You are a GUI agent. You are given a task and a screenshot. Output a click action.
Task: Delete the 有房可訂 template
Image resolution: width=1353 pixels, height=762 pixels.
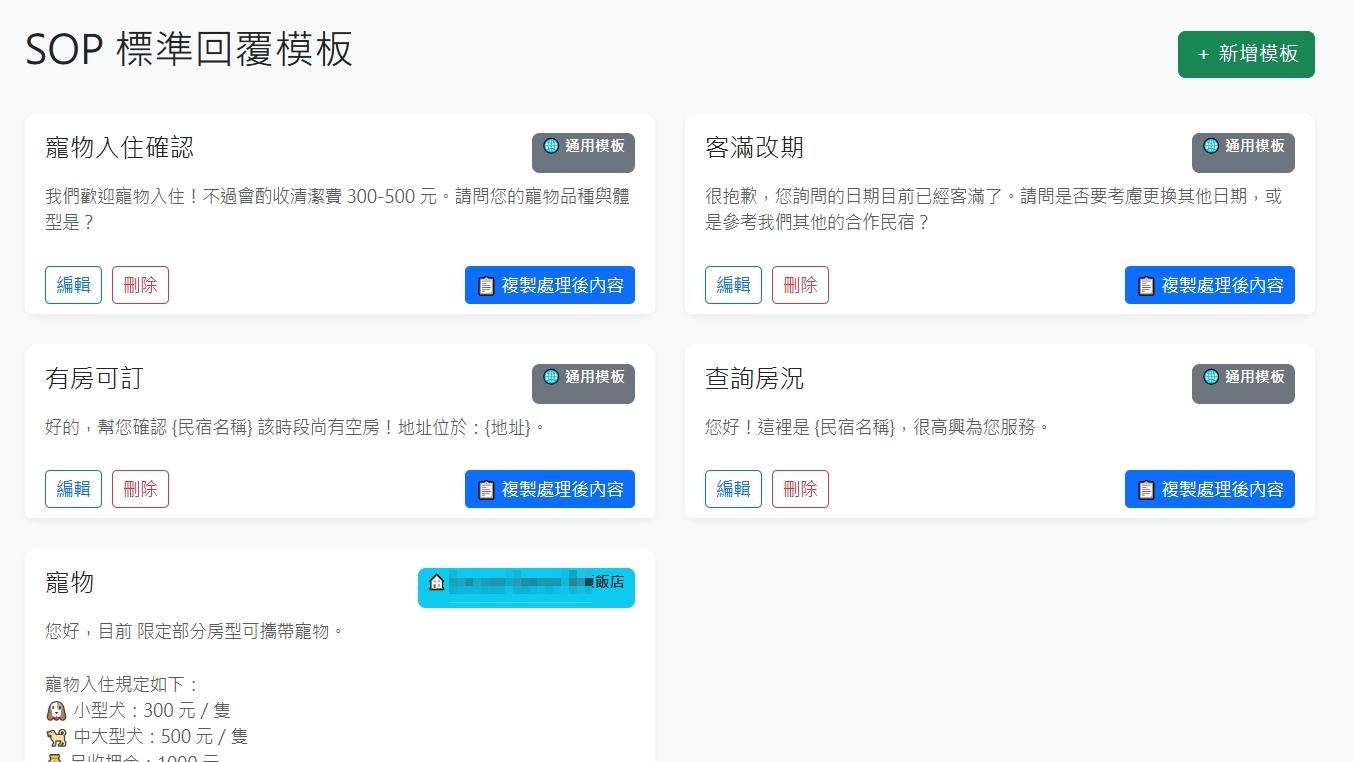[x=140, y=489]
